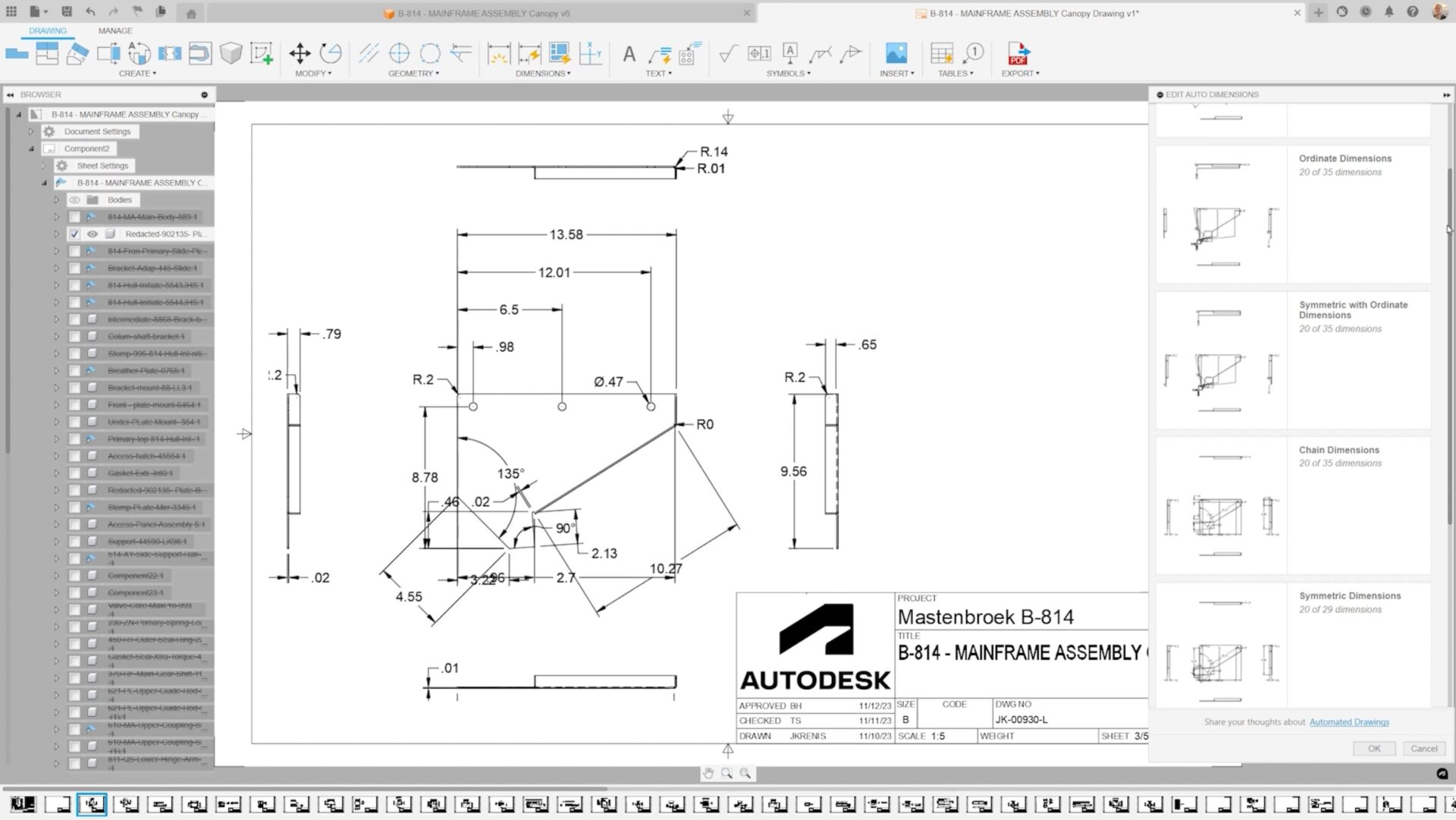Check the 814-MA-Main-Body-889 checkbox
1456x820 pixels.
pyautogui.click(x=74, y=217)
